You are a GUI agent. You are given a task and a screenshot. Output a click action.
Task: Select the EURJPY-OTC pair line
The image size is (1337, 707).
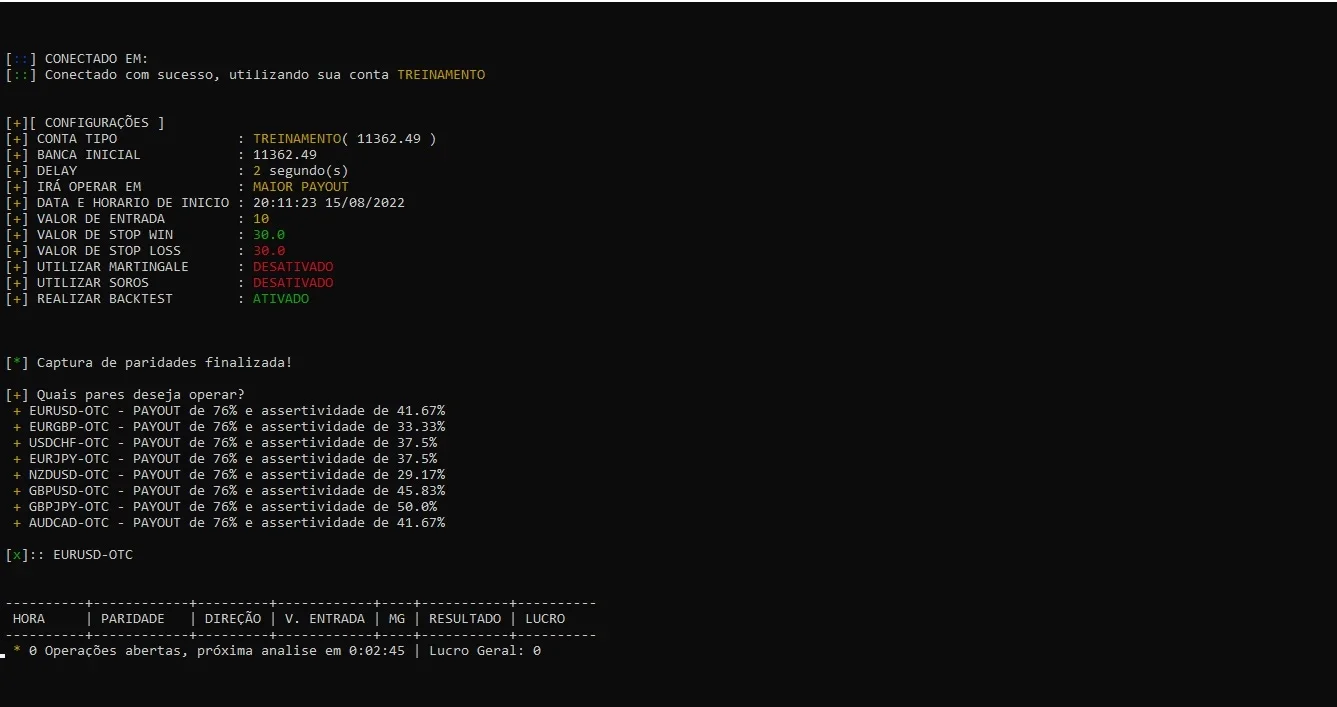tap(225, 459)
